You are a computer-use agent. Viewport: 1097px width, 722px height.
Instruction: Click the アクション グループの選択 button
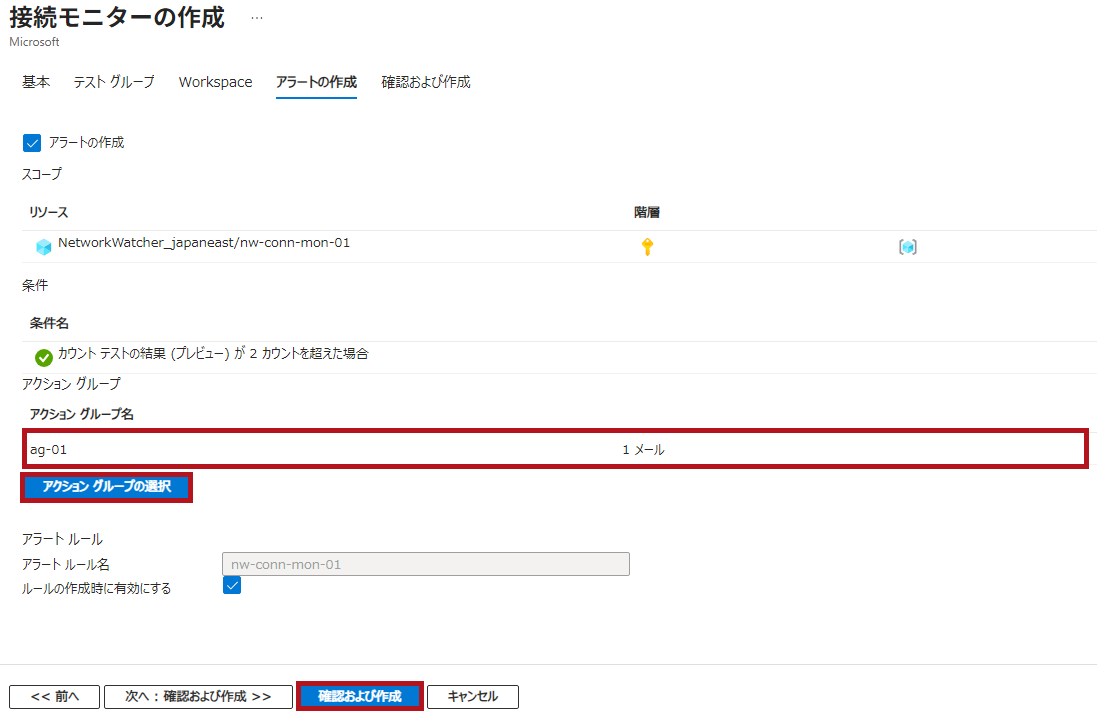pos(106,486)
